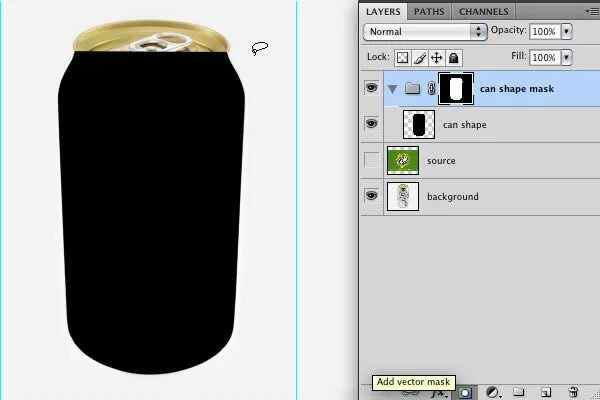The height and width of the screenshot is (400, 600).
Task: Hide the background layer
Action: (x=371, y=196)
